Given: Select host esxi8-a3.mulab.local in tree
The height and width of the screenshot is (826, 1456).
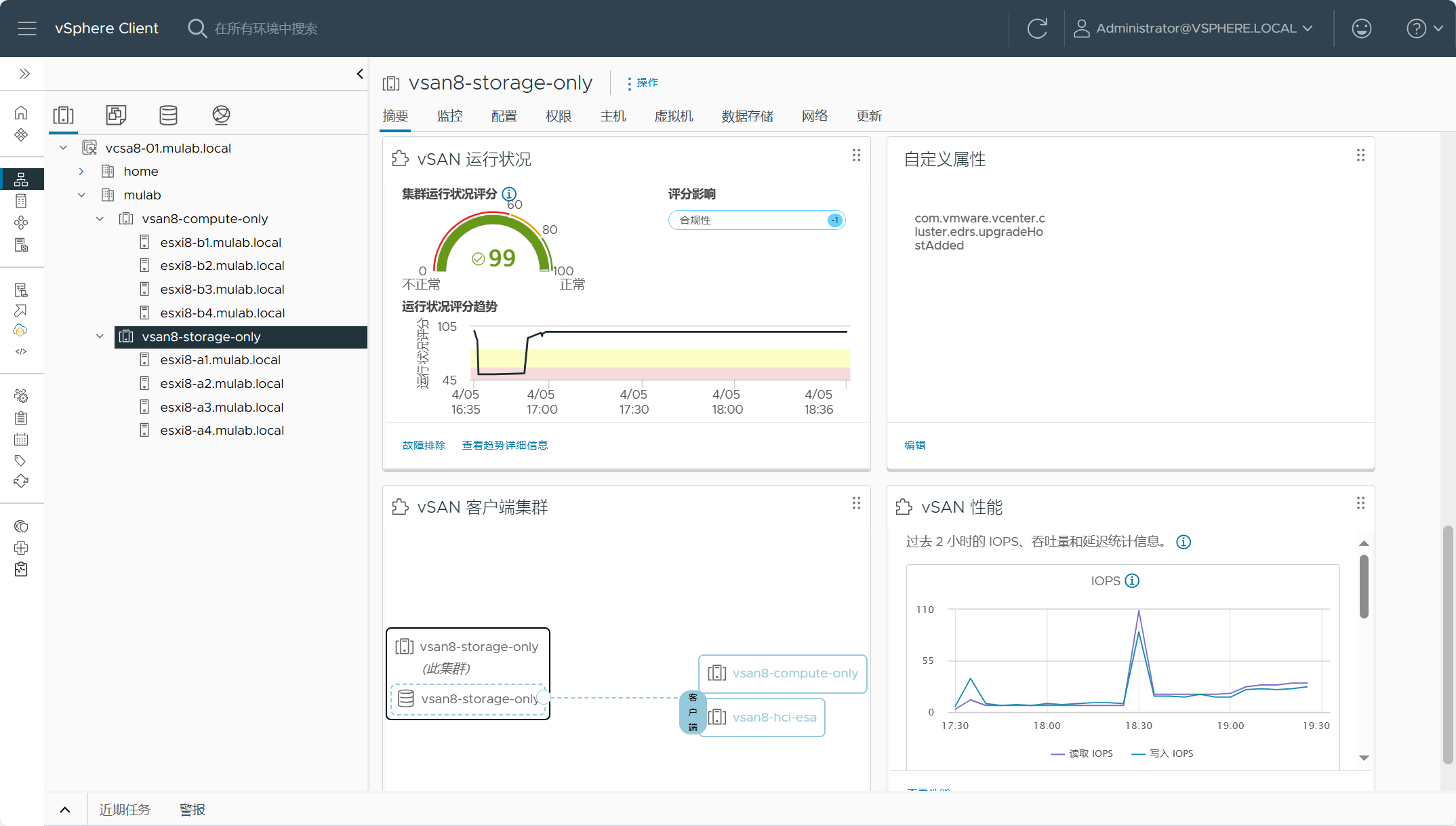Looking at the screenshot, I should 222,408.
